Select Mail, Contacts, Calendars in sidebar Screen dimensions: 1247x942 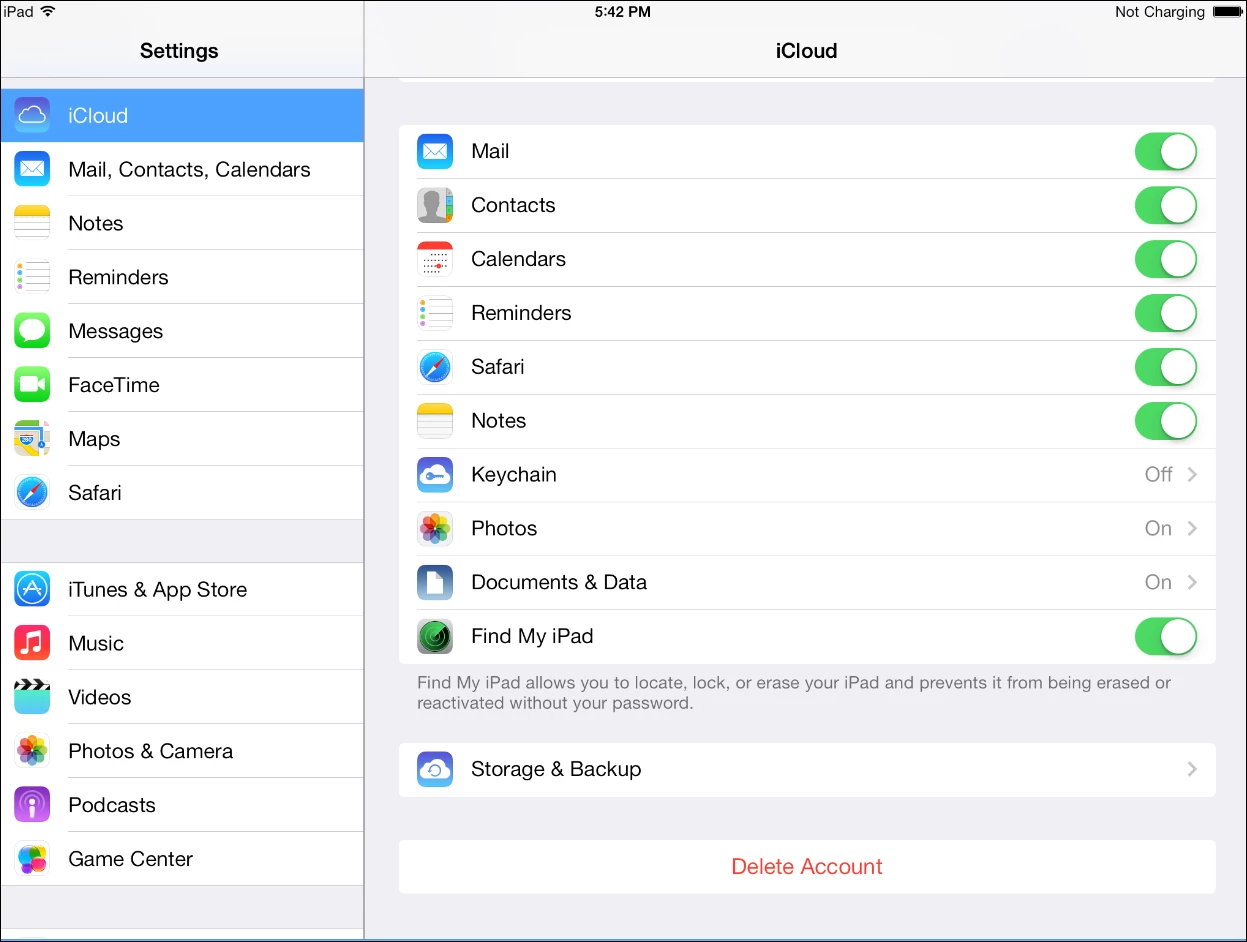pos(182,170)
